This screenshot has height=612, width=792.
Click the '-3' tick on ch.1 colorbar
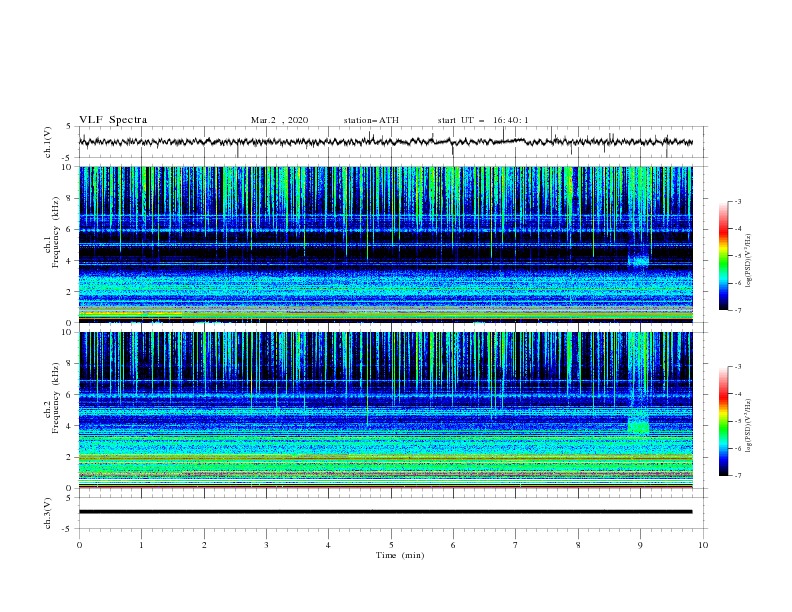737,201
